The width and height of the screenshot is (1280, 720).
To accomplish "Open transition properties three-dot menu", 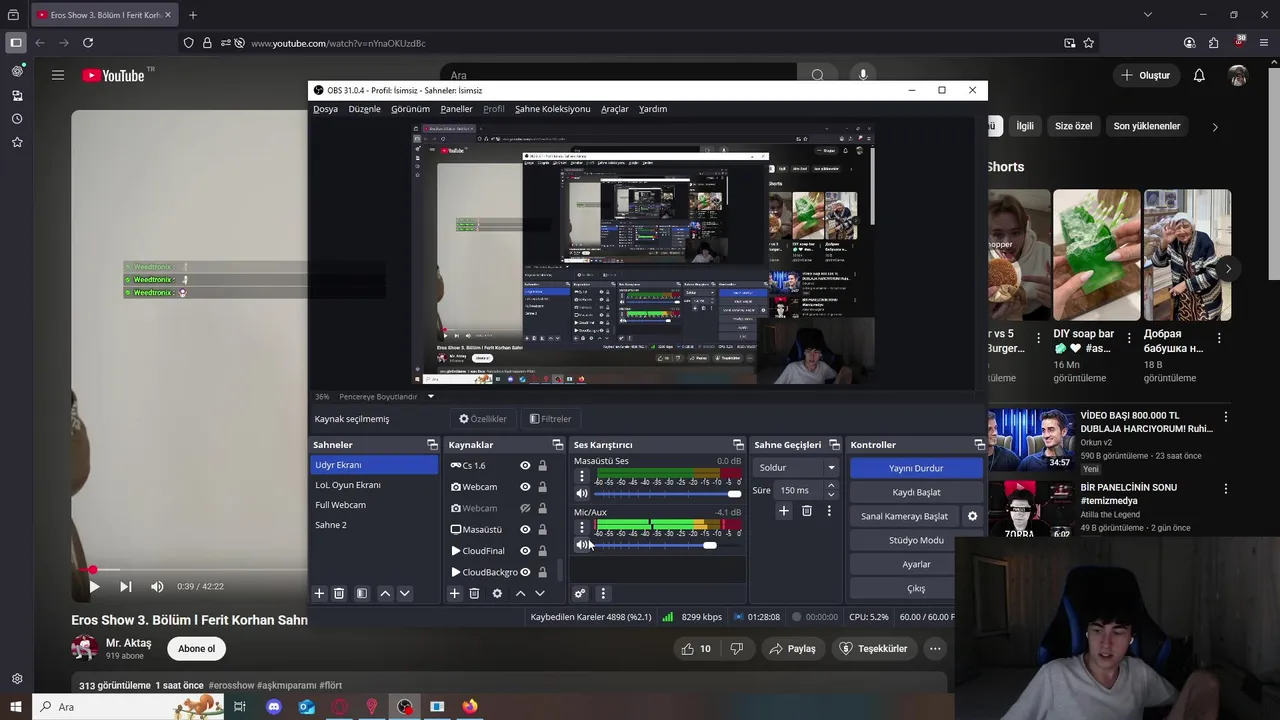I will pos(829,511).
